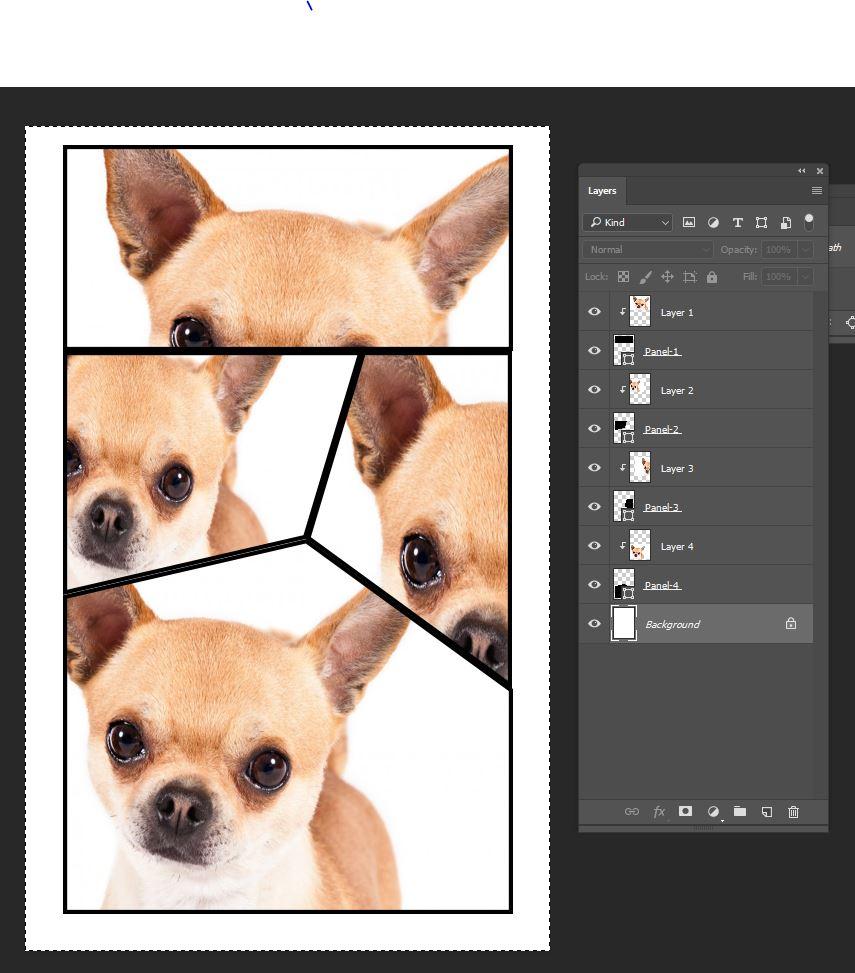Image resolution: width=855 pixels, height=973 pixels.
Task: Select Layer 2 name
Action: [677, 390]
